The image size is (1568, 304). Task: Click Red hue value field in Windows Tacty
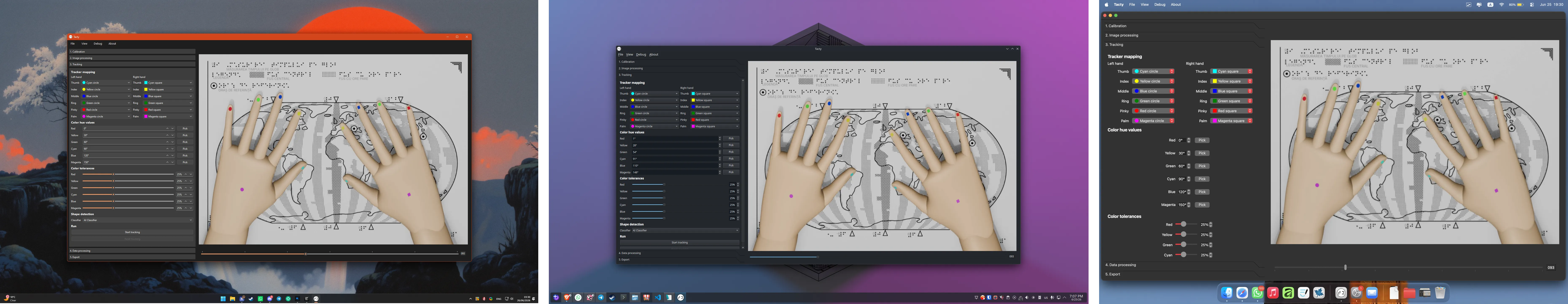tap(128, 129)
